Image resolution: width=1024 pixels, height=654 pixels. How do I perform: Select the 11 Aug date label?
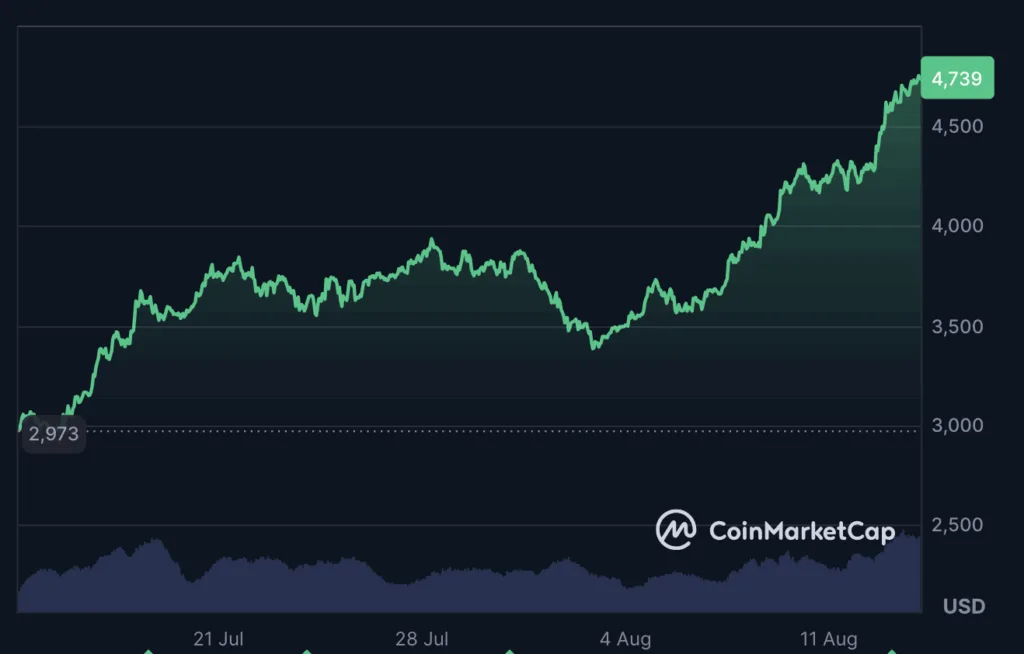point(829,638)
